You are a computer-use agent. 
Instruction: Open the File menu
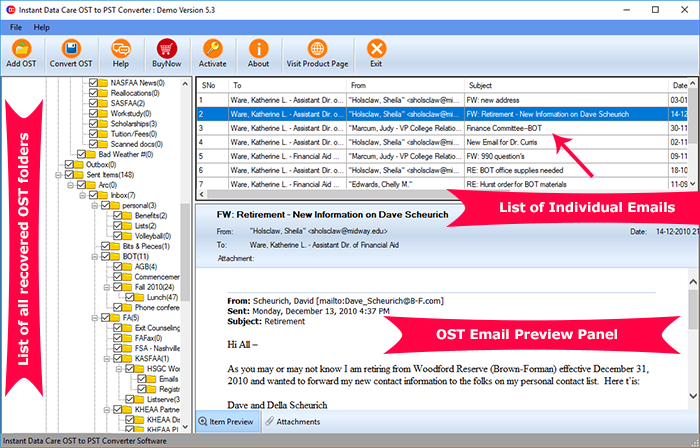coord(16,26)
